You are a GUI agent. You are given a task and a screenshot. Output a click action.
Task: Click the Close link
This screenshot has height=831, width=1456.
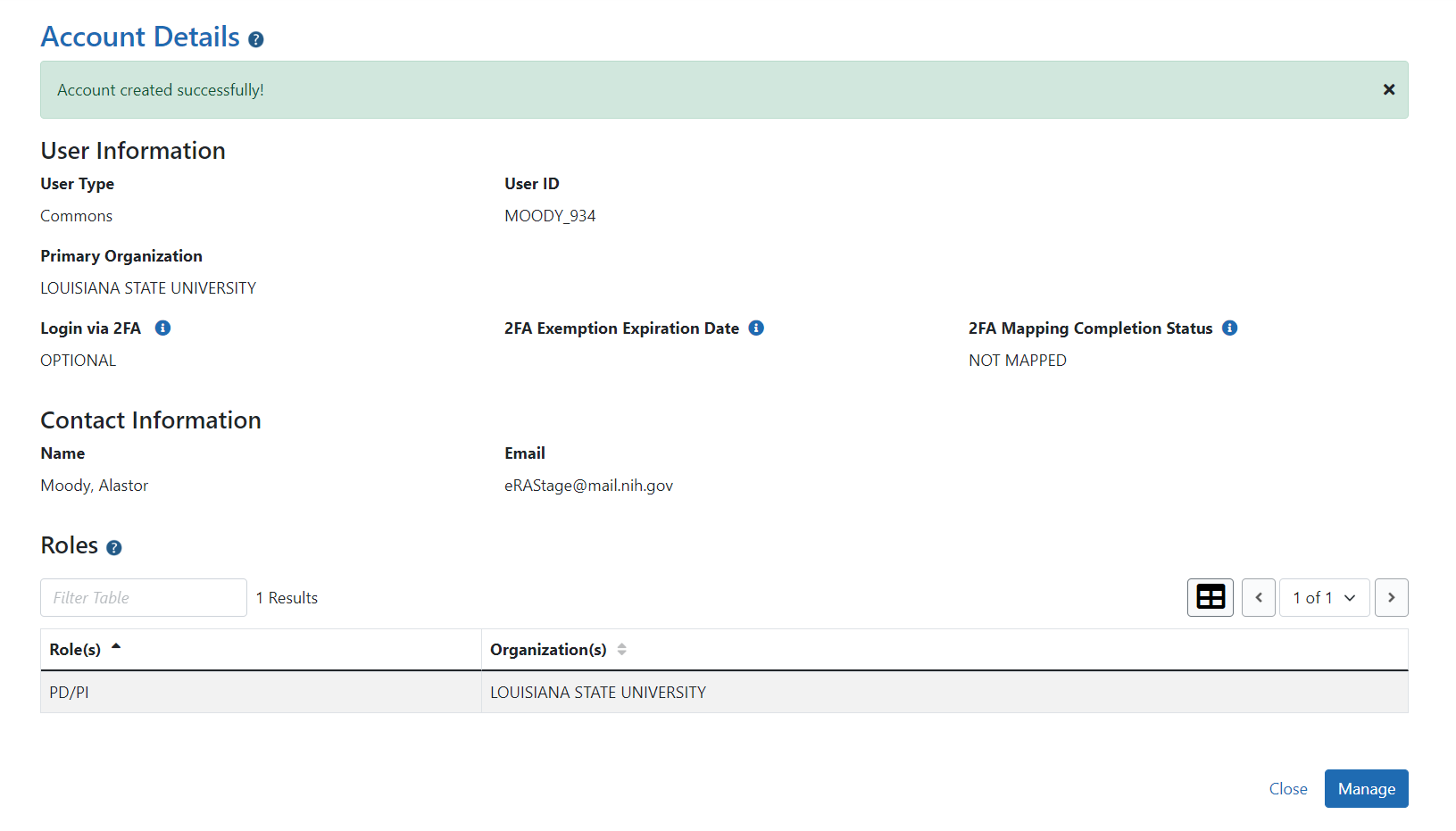(x=1287, y=789)
